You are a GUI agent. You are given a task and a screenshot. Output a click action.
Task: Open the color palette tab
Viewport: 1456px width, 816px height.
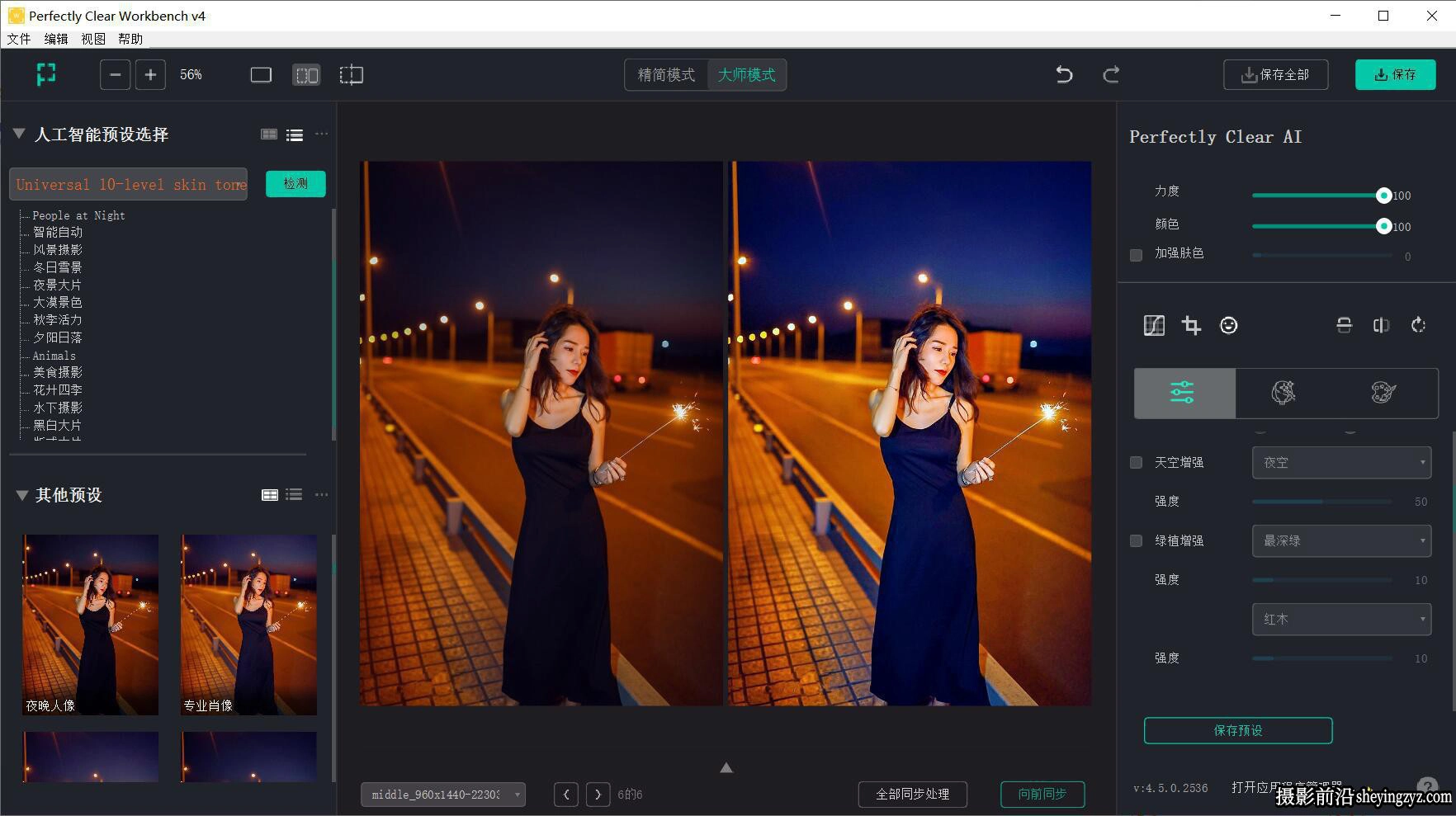pos(1383,393)
